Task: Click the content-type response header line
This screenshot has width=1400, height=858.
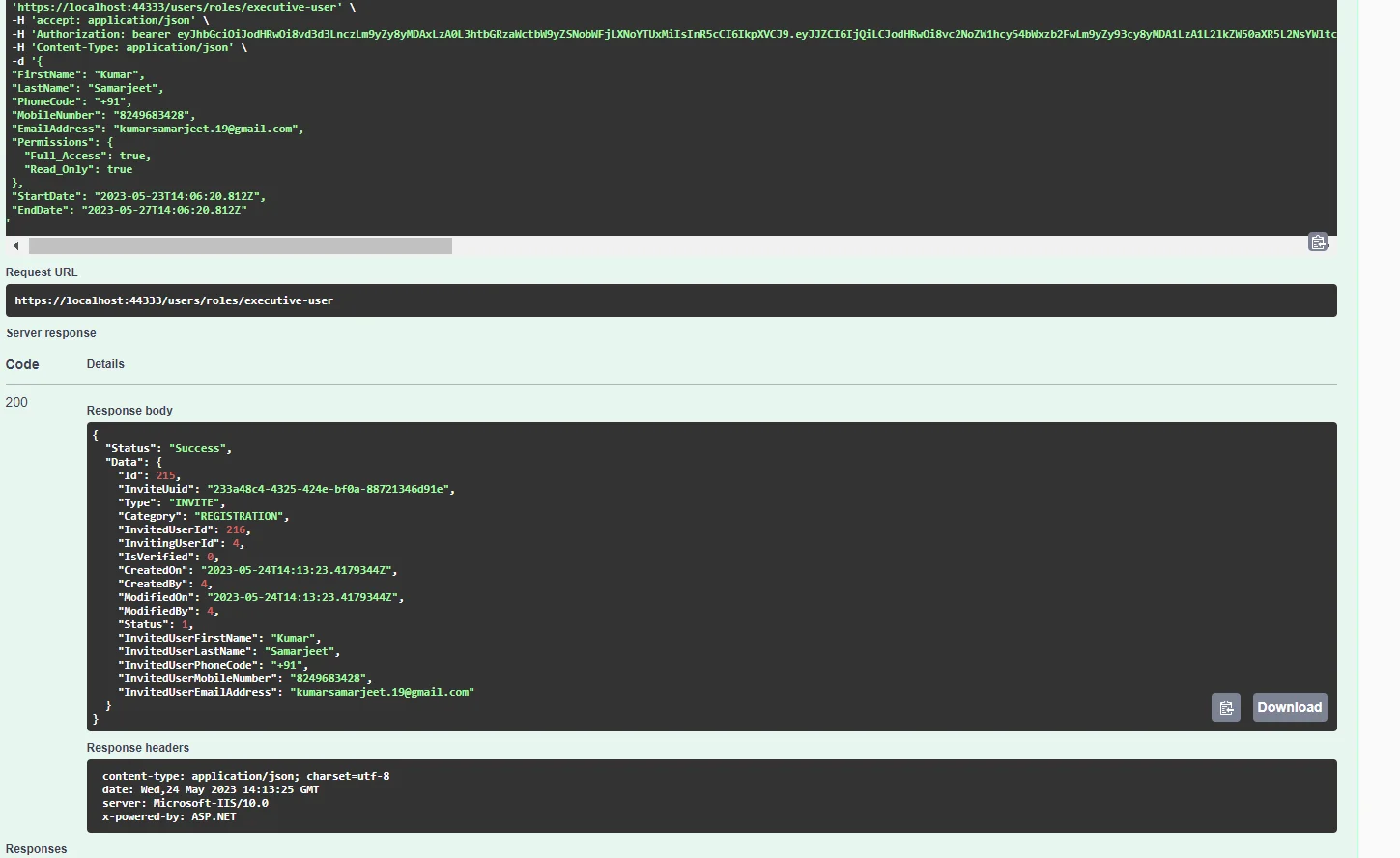Action: 245,776
